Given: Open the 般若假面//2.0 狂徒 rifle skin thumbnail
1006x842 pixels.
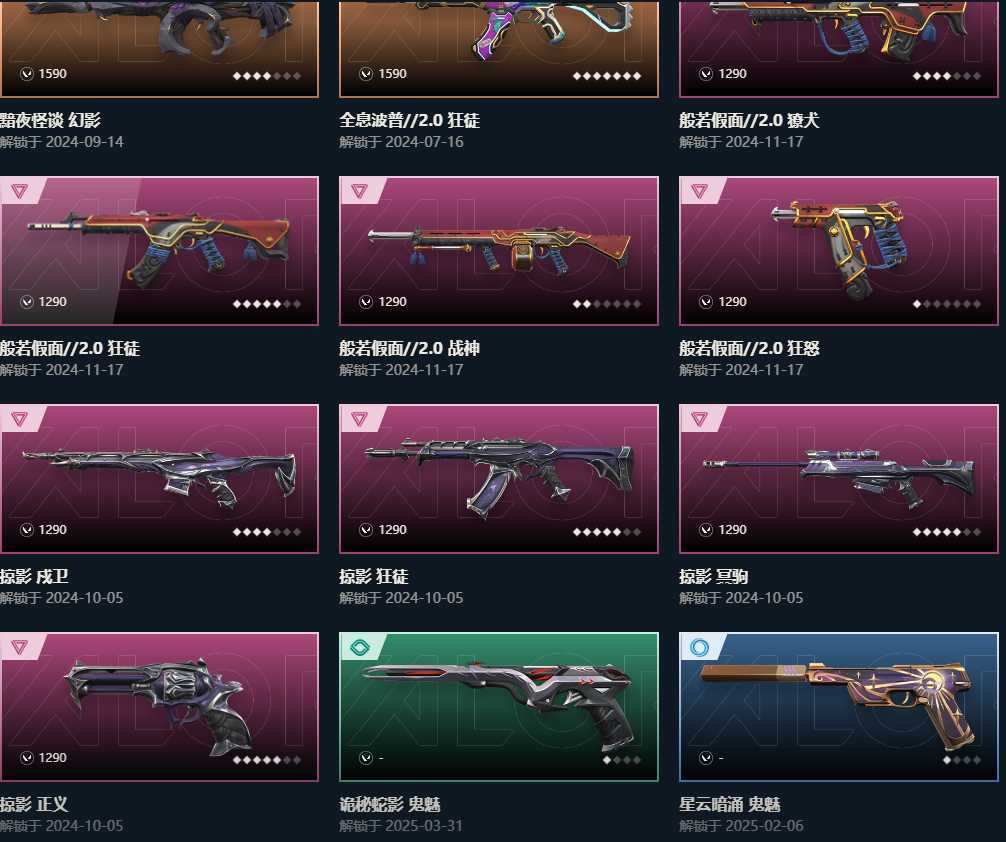Looking at the screenshot, I should coord(159,251).
